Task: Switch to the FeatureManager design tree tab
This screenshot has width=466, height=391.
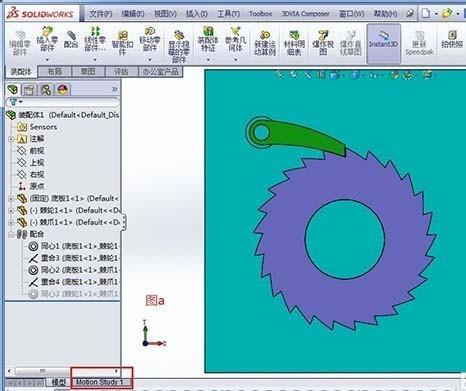Action: point(13,89)
